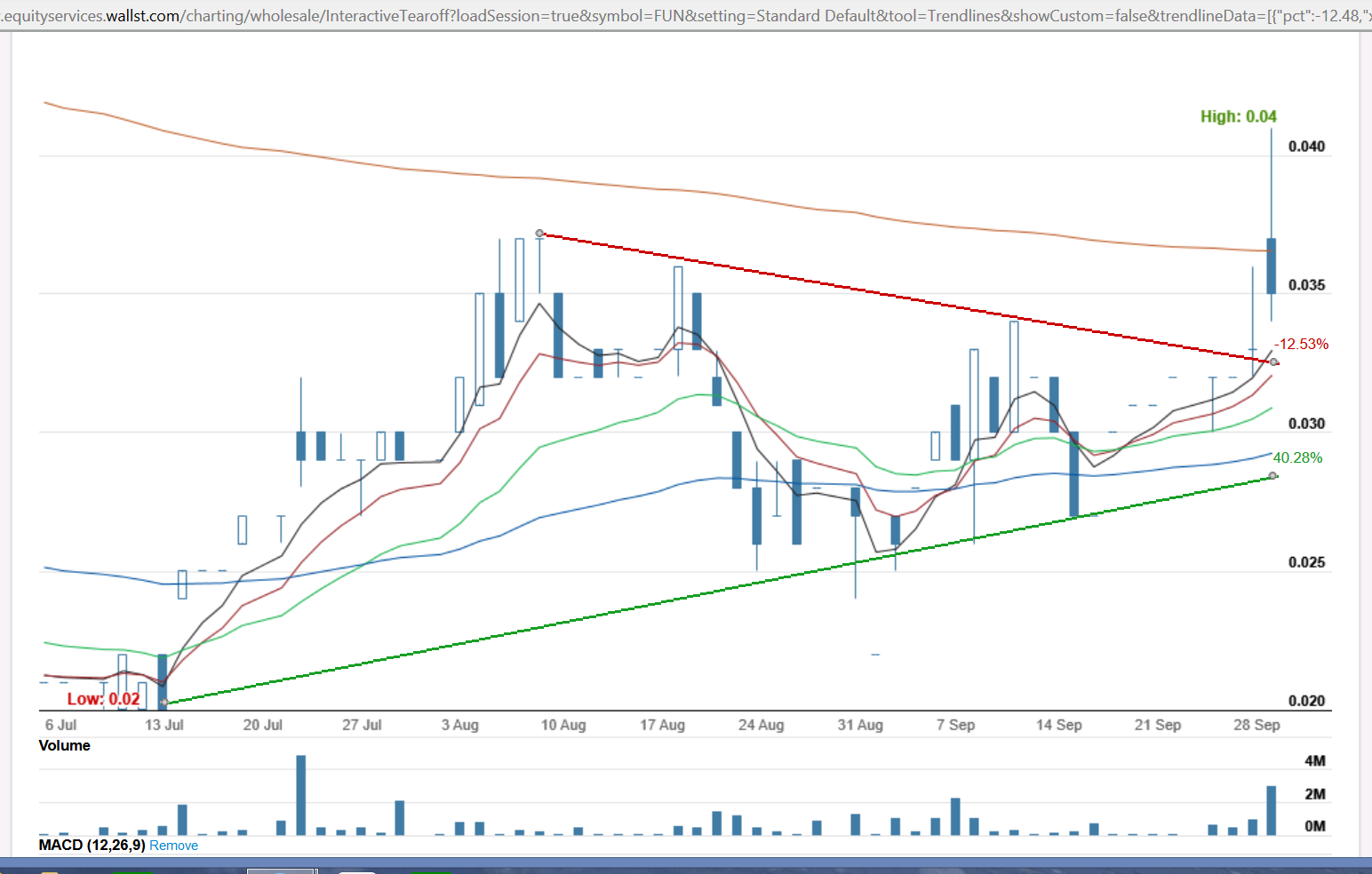Click the "21 Sep" date label
1372x874 pixels.
[1157, 725]
